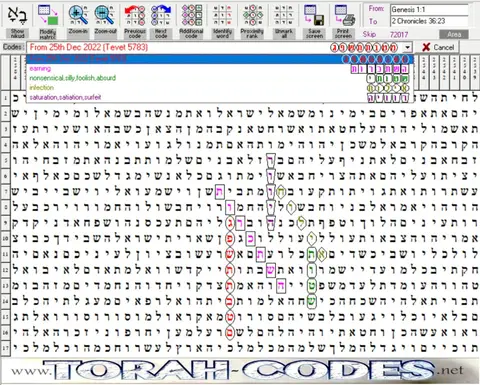480x385 pixels.
Task: Select the 'infection' code entry
Action: [x=220, y=88]
